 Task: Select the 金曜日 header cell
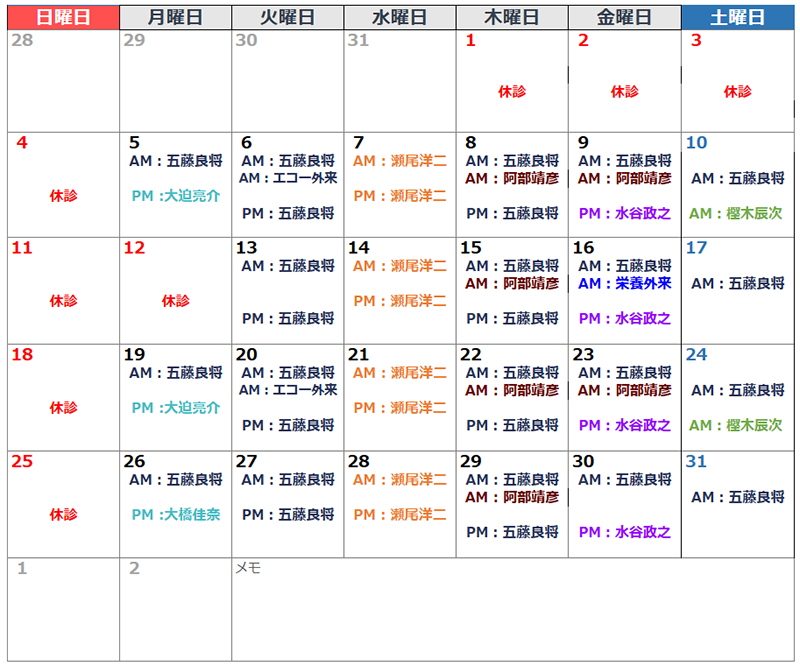624,17
